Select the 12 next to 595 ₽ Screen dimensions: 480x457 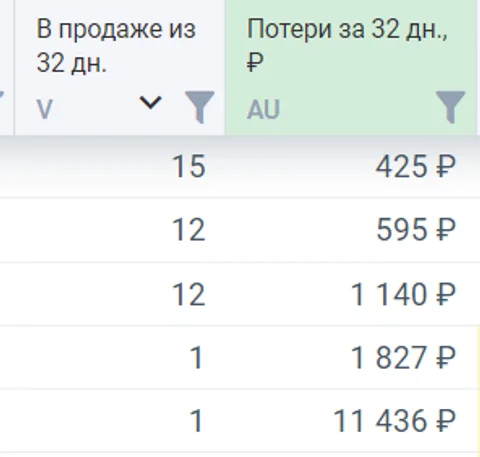click(x=189, y=230)
